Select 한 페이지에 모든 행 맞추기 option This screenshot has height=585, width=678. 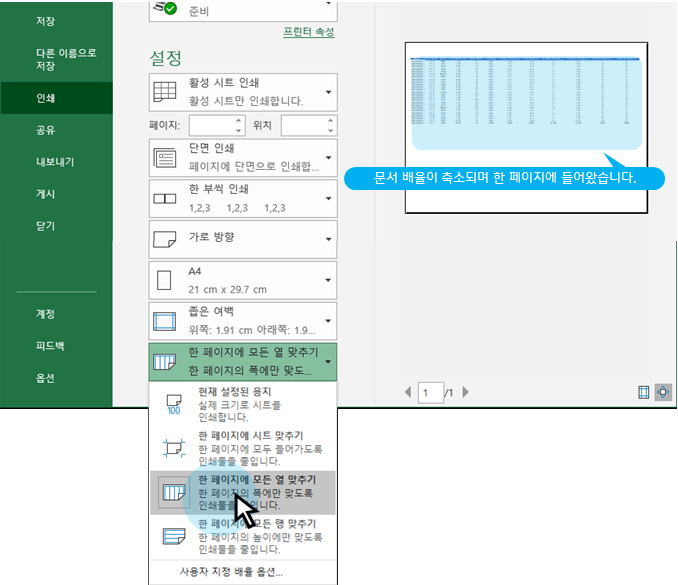point(243,537)
